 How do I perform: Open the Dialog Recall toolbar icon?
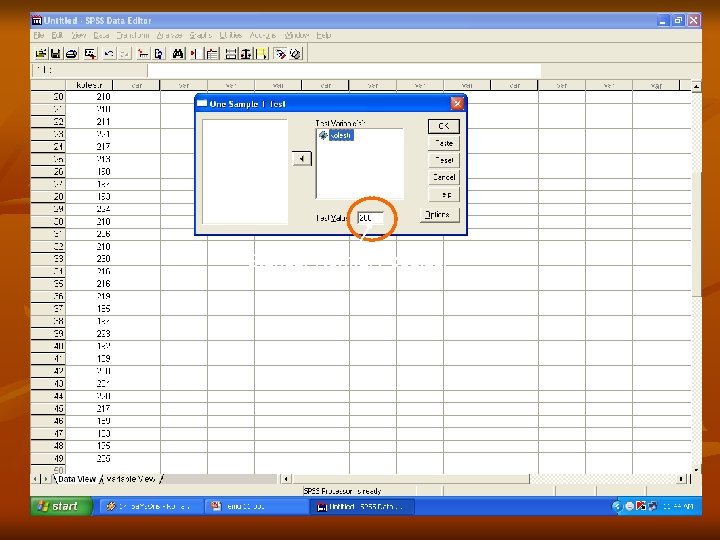(x=90, y=54)
